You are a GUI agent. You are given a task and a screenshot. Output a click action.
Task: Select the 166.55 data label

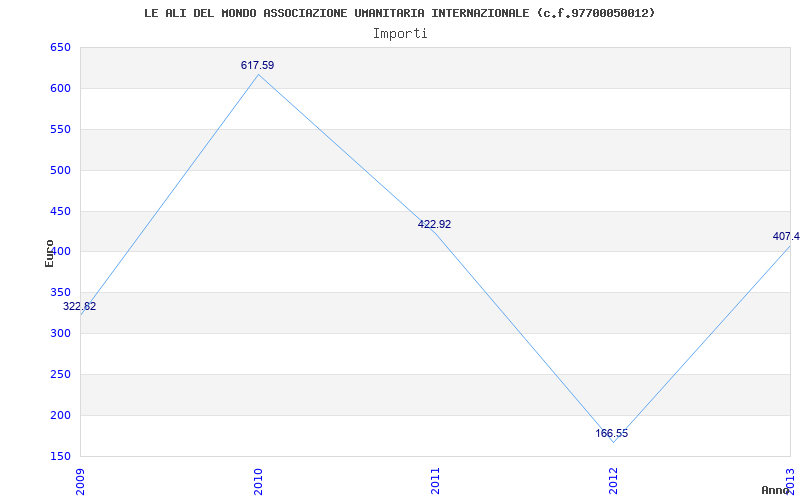coord(612,434)
